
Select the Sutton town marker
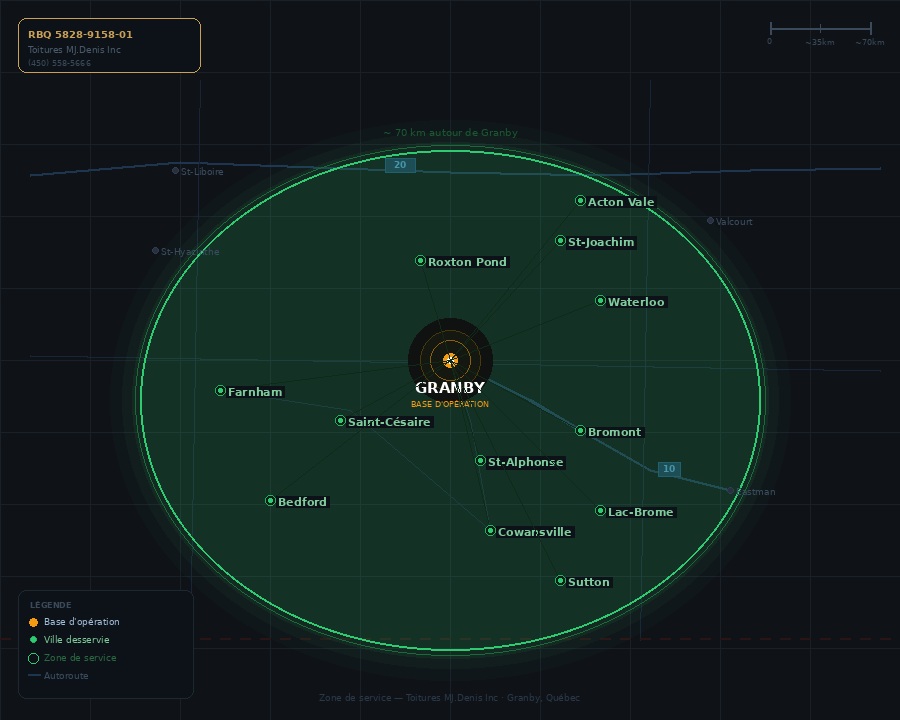pos(560,581)
